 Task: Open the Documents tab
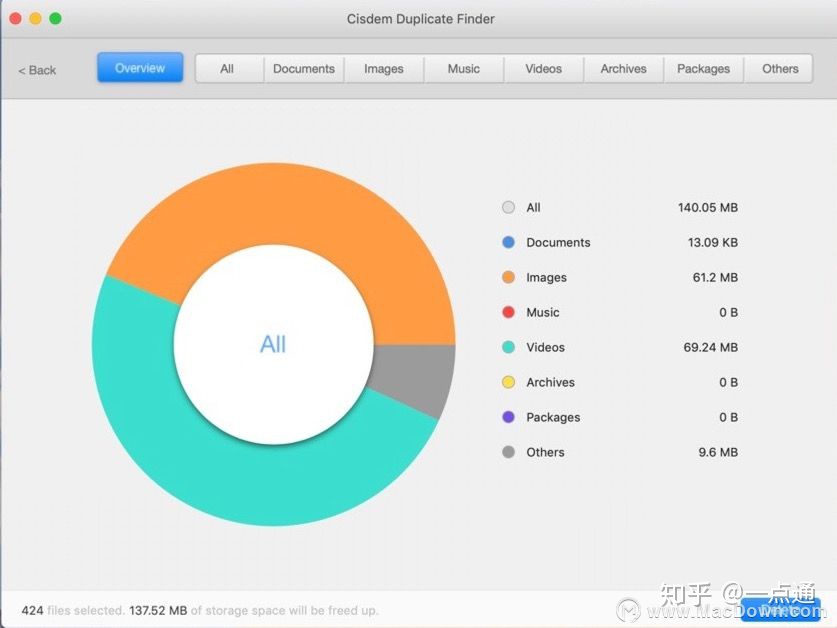304,68
